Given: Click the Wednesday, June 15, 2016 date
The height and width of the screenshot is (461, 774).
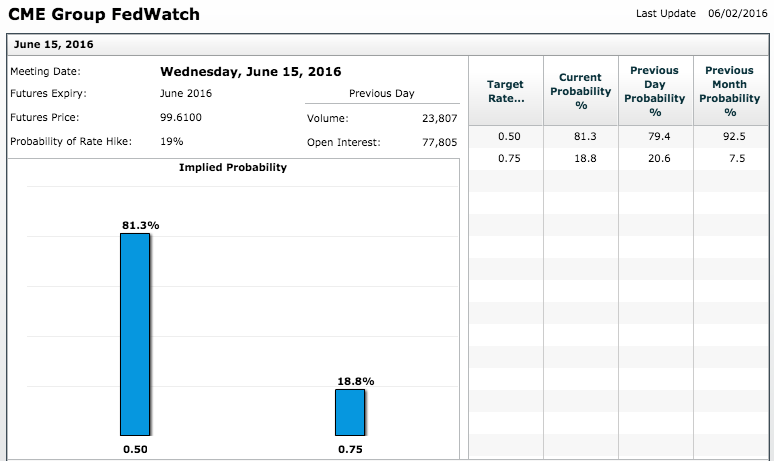Looking at the screenshot, I should (251, 72).
